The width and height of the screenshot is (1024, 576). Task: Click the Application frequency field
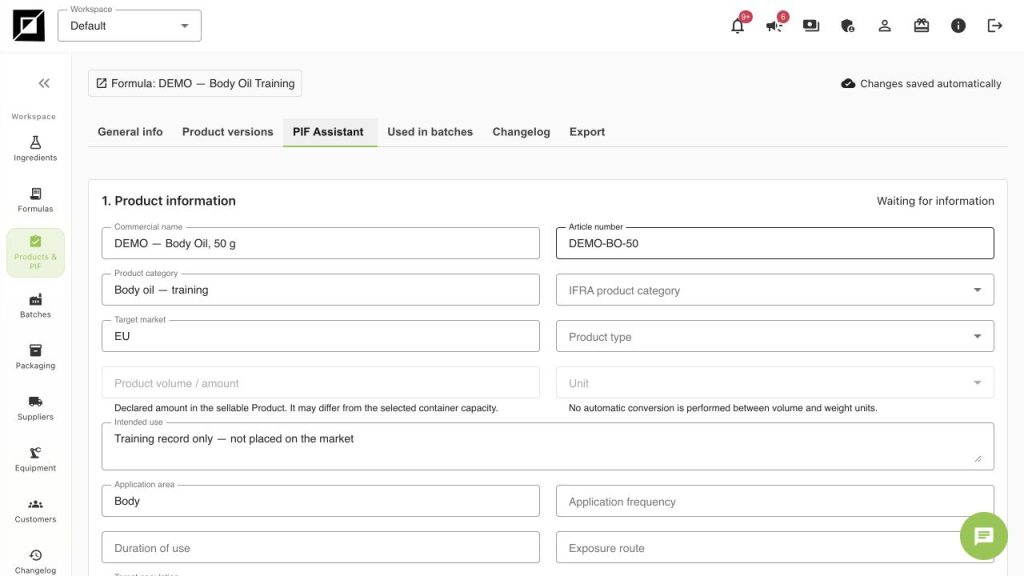tap(775, 501)
